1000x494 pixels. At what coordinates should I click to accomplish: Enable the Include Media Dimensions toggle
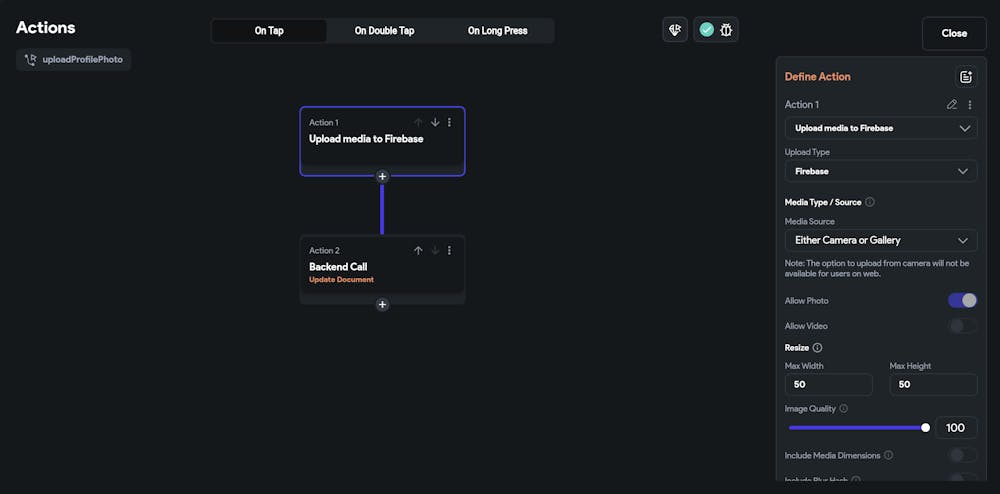[962, 455]
